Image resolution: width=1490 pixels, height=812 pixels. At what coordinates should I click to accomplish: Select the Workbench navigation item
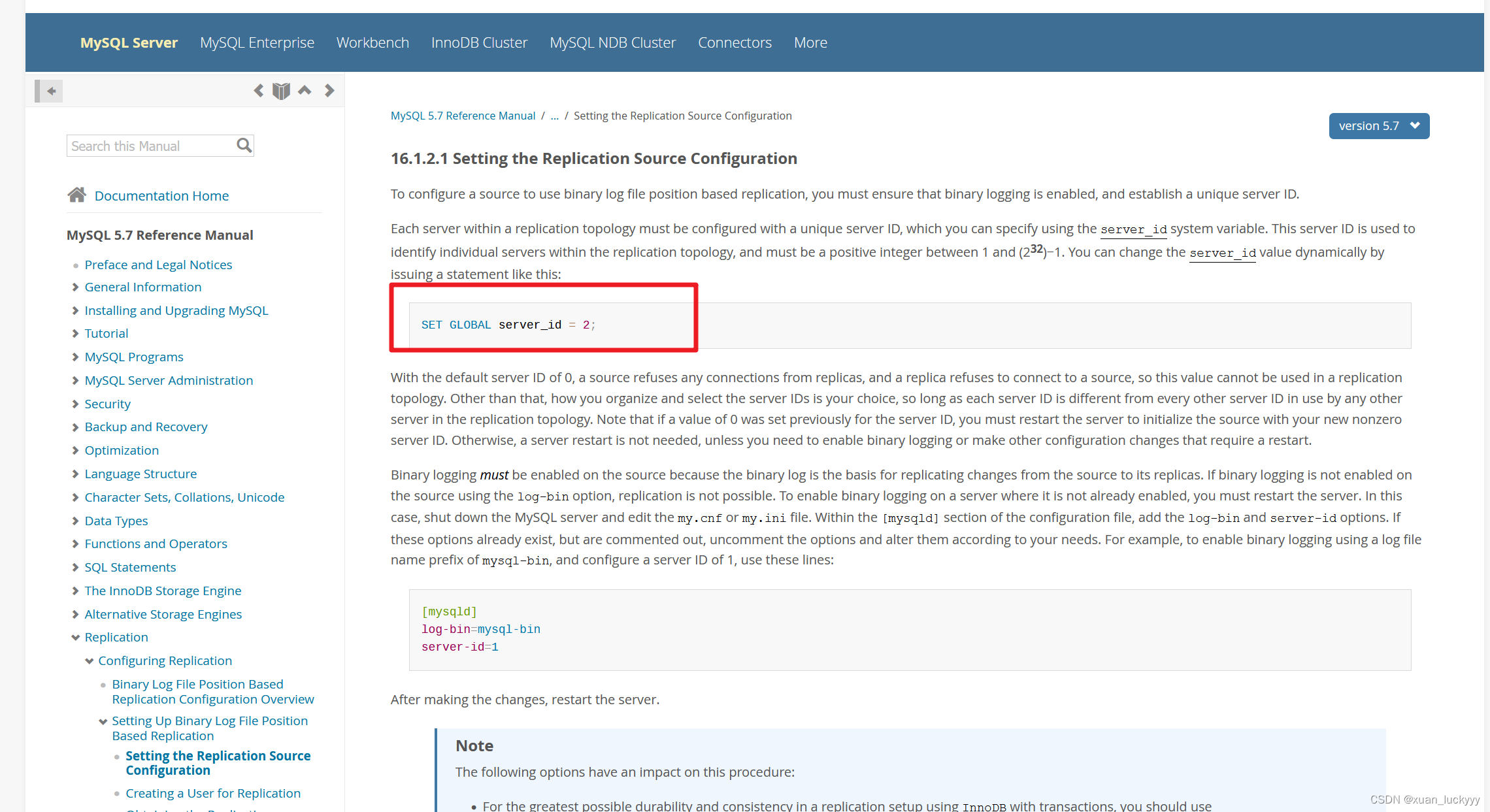point(372,42)
